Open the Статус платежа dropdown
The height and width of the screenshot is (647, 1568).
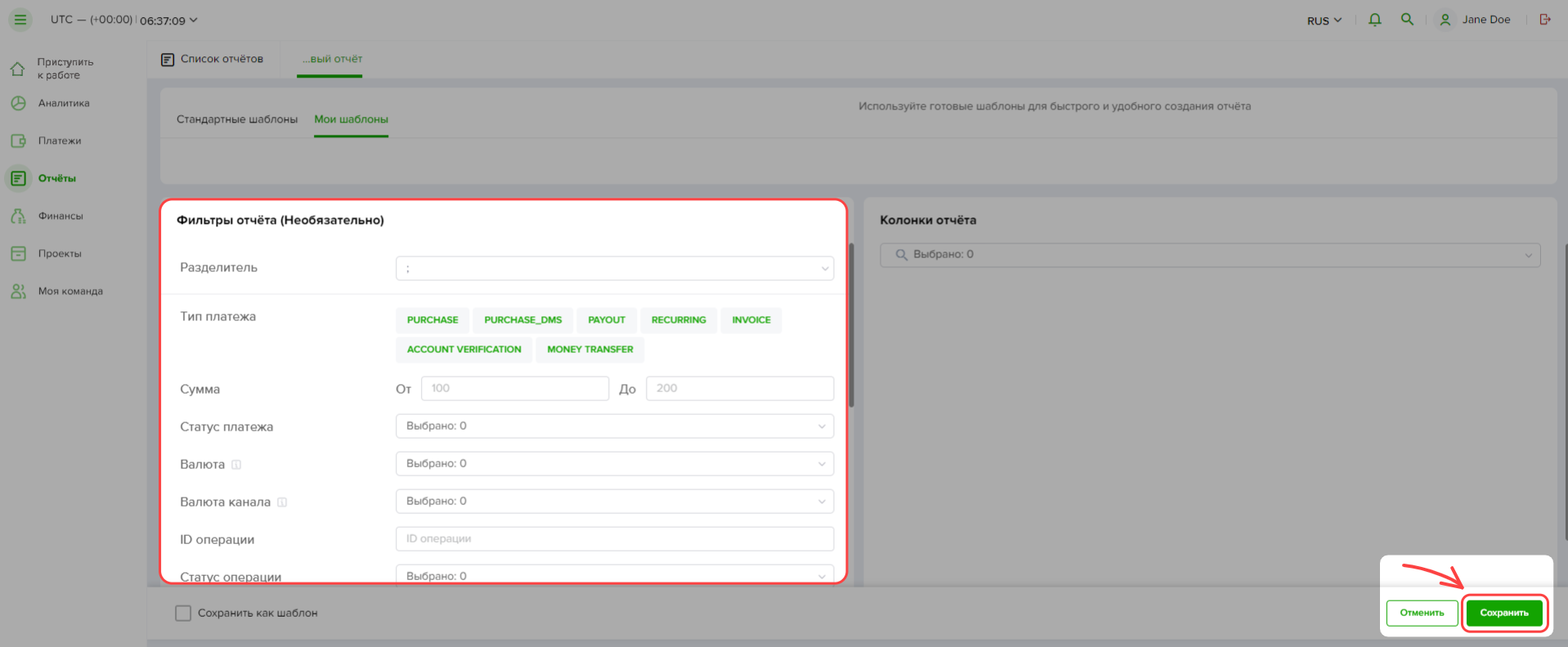click(615, 426)
